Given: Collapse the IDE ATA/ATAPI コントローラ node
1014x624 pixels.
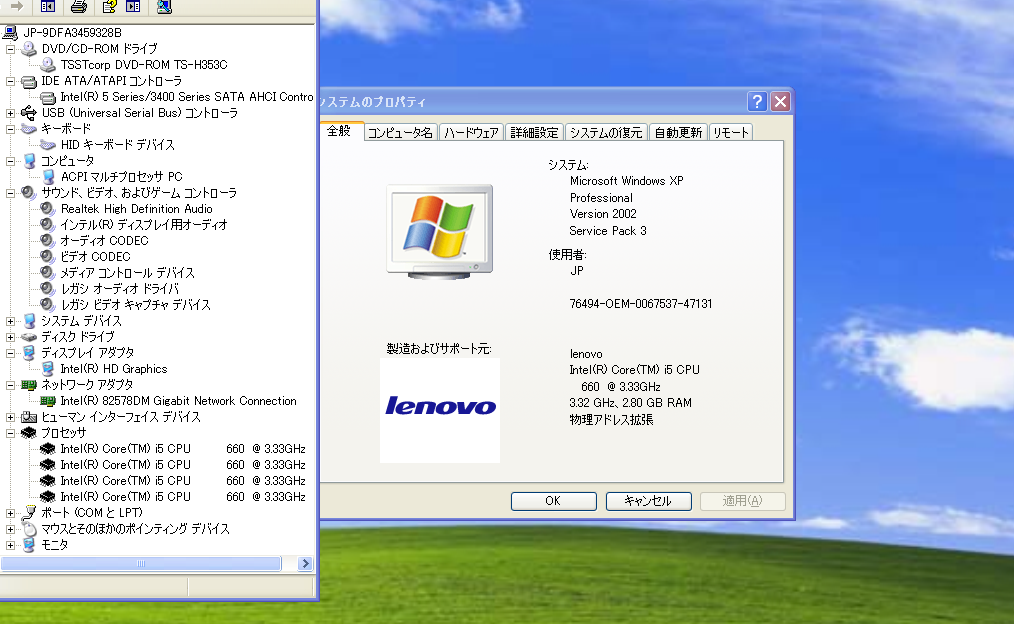Looking at the screenshot, I should point(10,81).
